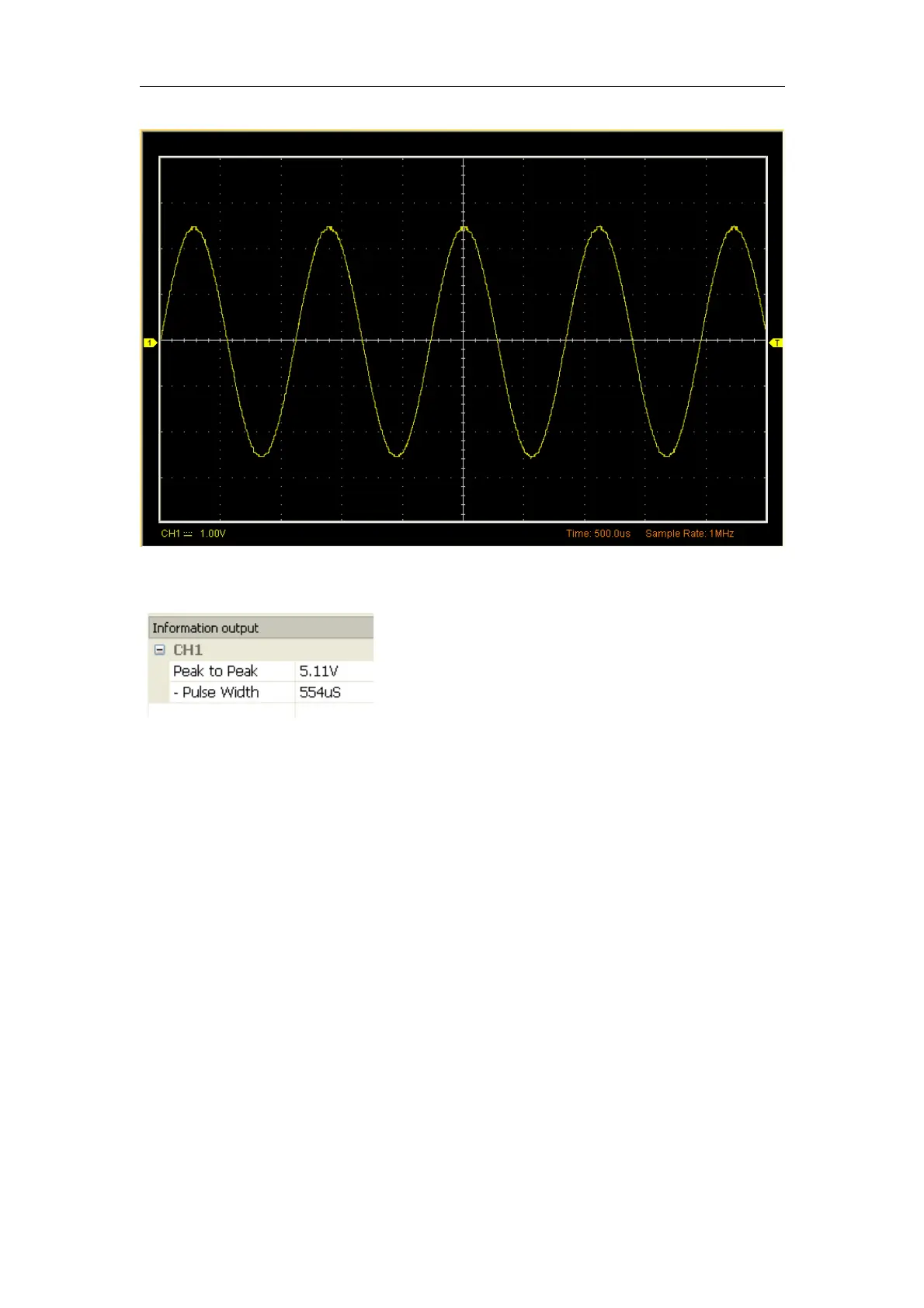Collapse the CH1 group with minus box
This screenshot has width=924, height=1308.
[x=159, y=649]
